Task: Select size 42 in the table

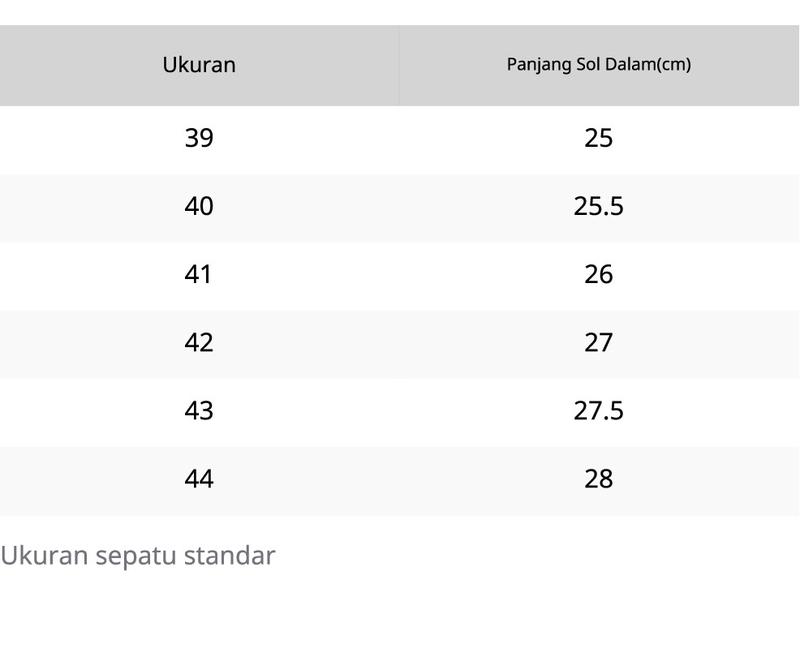Action: pos(199,342)
